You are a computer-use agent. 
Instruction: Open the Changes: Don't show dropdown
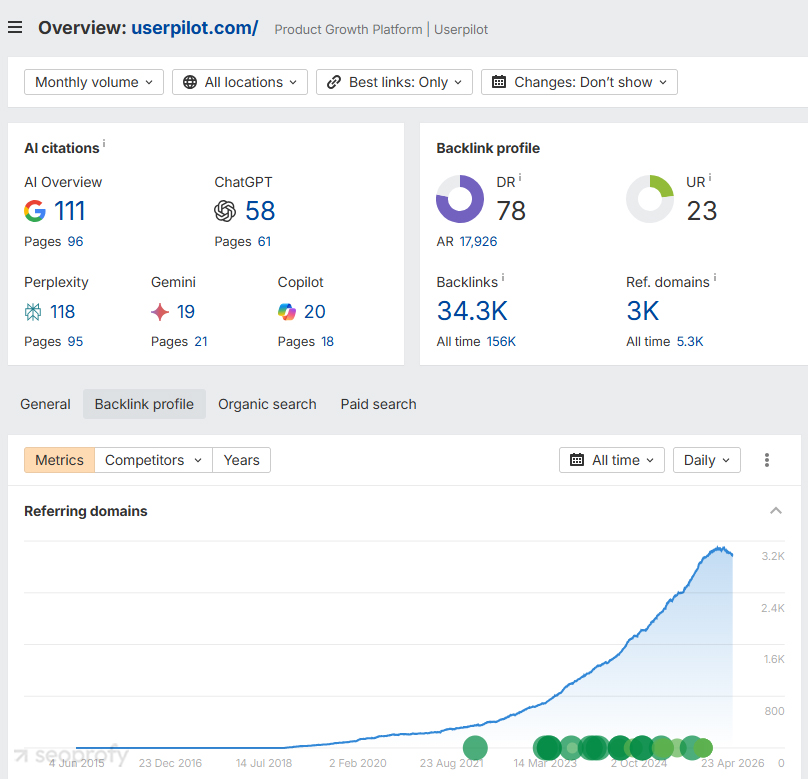coord(579,82)
